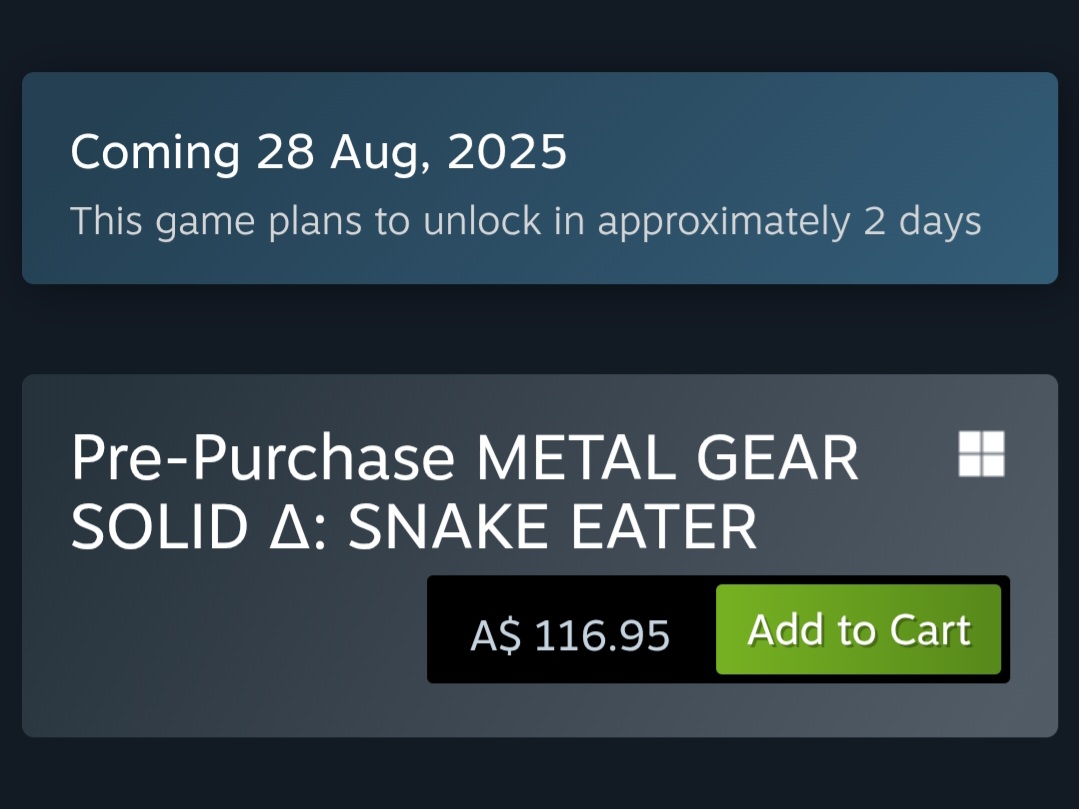Image resolution: width=1079 pixels, height=809 pixels.
Task: Click the METAL GEAR words in the title
Action: [667, 458]
